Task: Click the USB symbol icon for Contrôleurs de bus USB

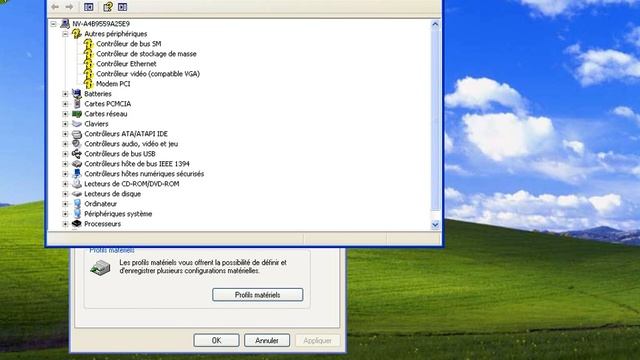Action: pyautogui.click(x=76, y=153)
